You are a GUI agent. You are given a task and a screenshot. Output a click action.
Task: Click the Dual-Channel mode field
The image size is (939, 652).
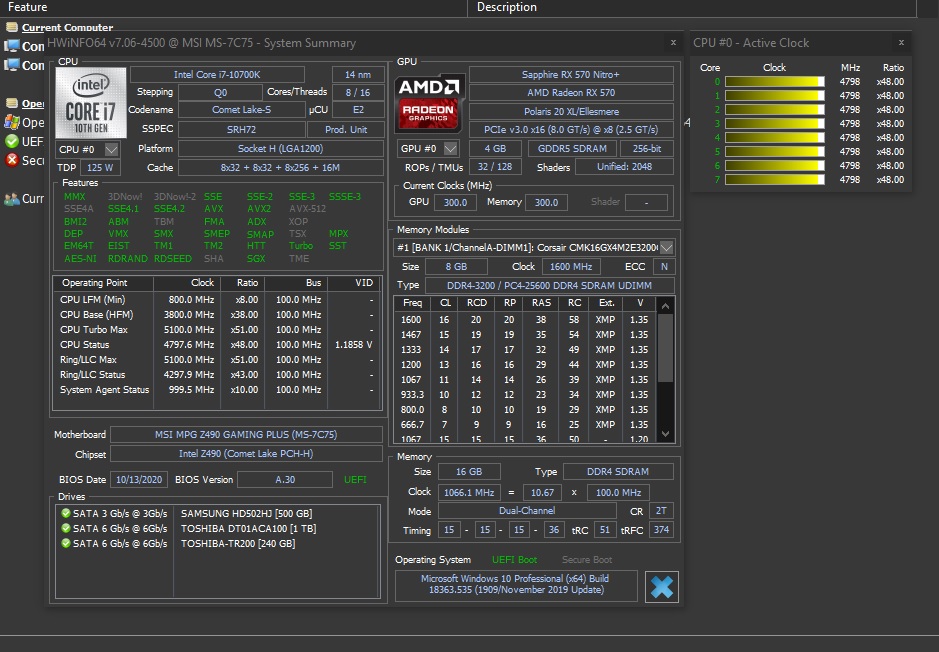(527, 511)
